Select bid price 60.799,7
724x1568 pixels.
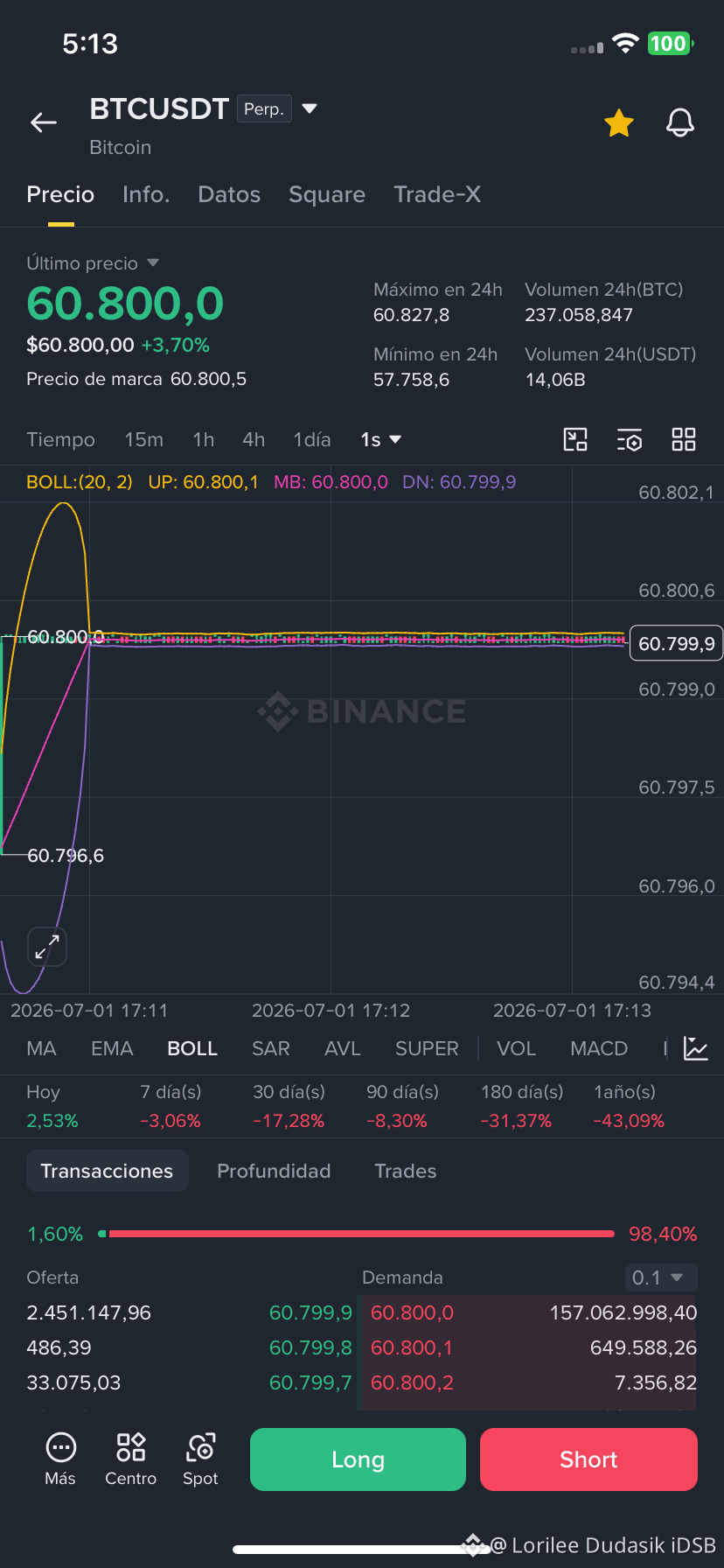click(x=310, y=1382)
